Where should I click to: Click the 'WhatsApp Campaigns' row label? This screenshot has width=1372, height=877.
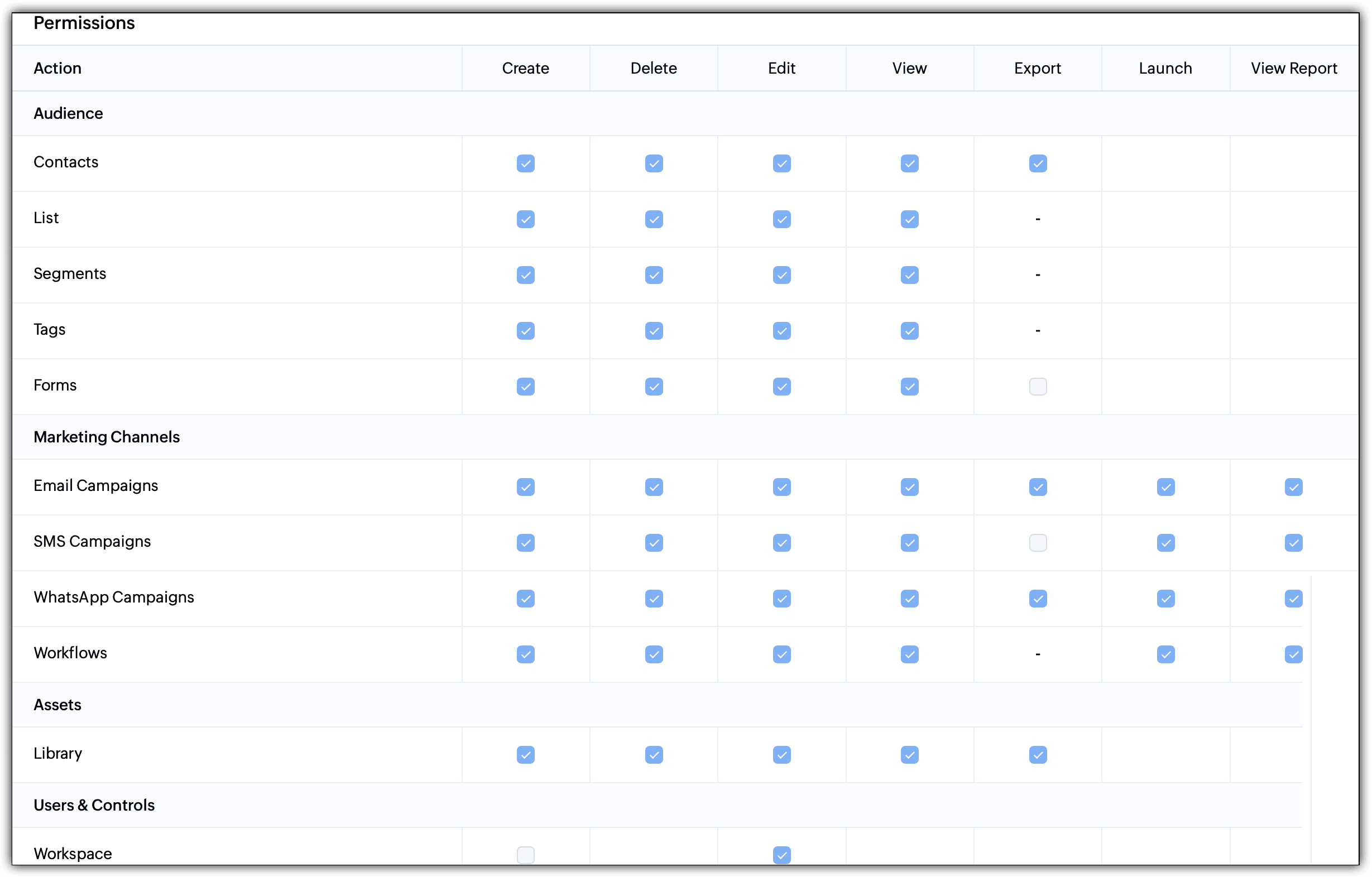pos(114,597)
